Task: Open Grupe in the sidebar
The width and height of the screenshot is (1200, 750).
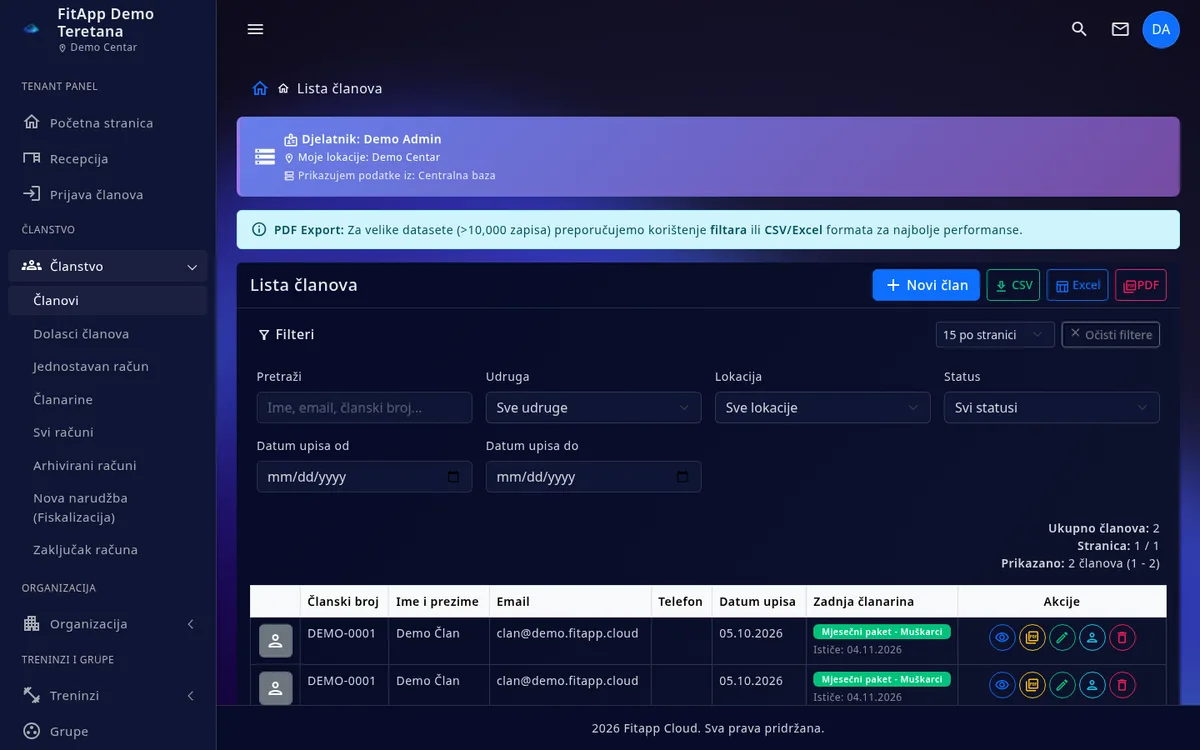Action: 108,731
